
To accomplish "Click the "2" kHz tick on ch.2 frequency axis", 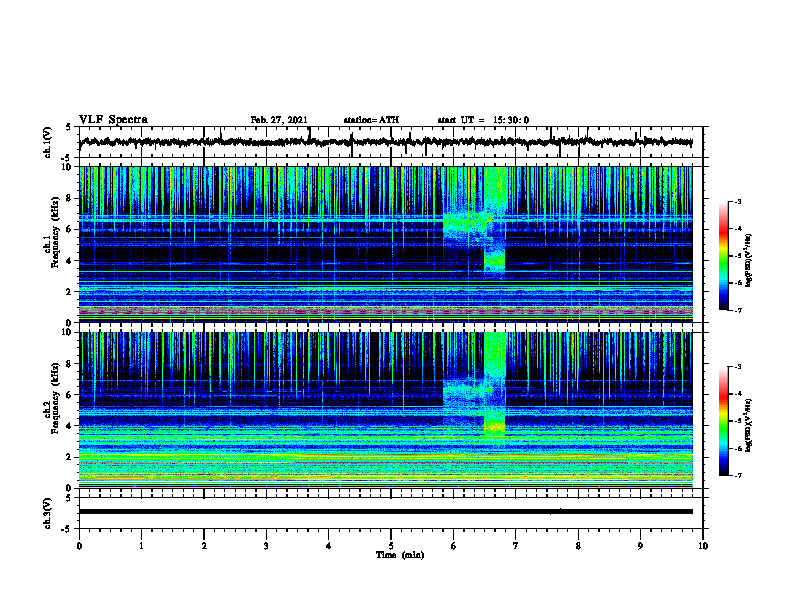I will click(71, 457).
